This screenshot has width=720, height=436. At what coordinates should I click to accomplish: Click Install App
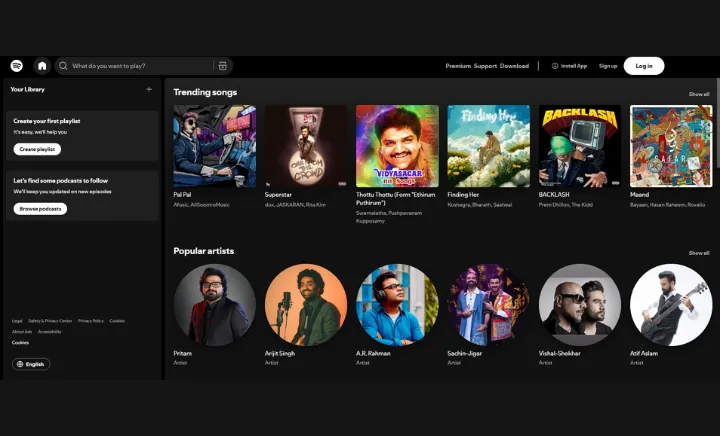[569, 66]
